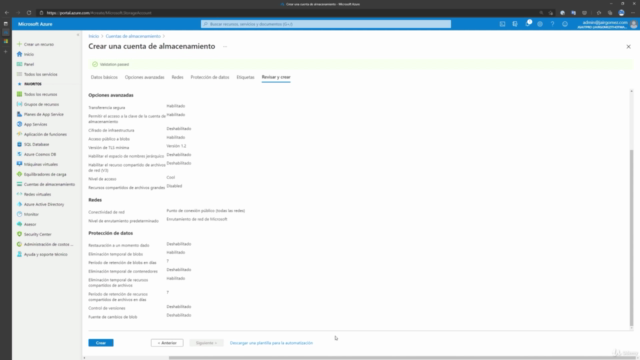
Task: Click the browser address bar
Action: pyautogui.click(x=286, y=13)
